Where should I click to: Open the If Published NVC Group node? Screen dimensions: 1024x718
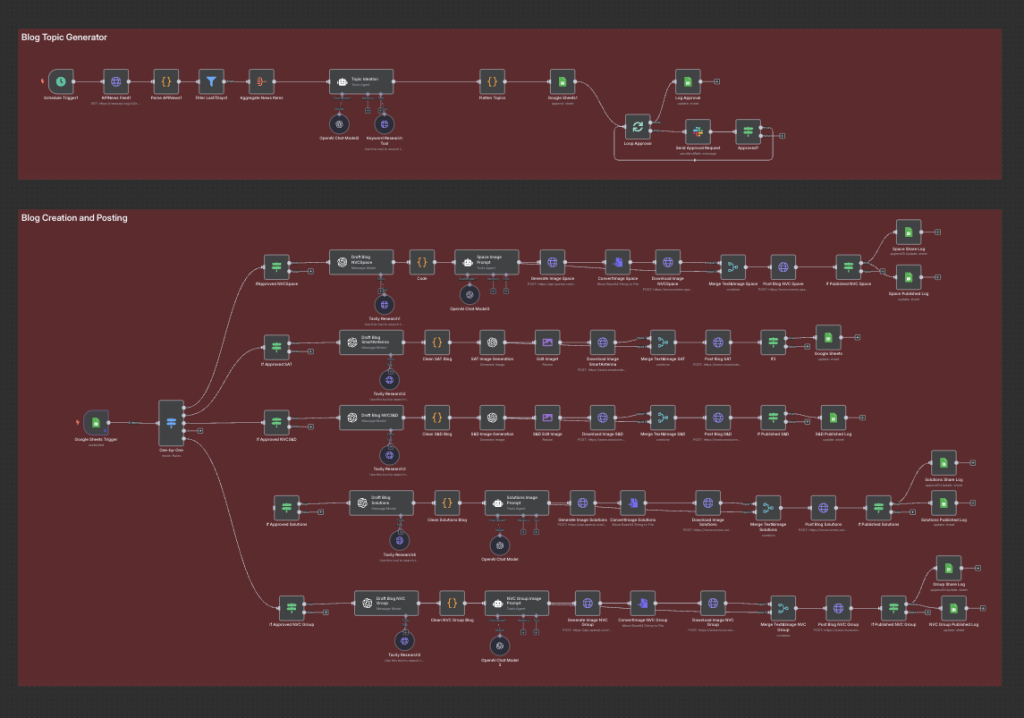coord(893,608)
